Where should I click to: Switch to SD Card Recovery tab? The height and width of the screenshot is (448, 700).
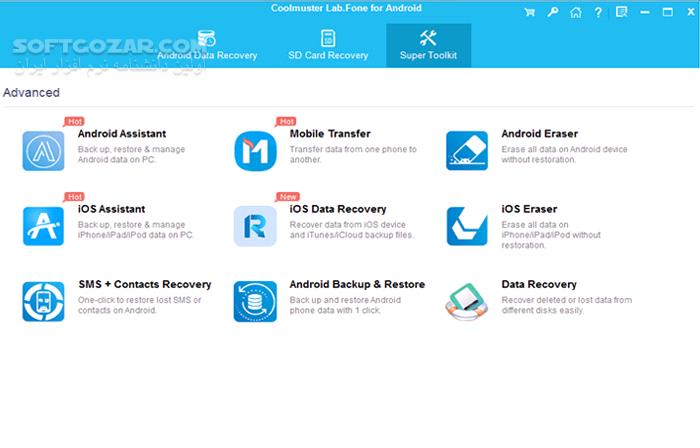point(328,46)
